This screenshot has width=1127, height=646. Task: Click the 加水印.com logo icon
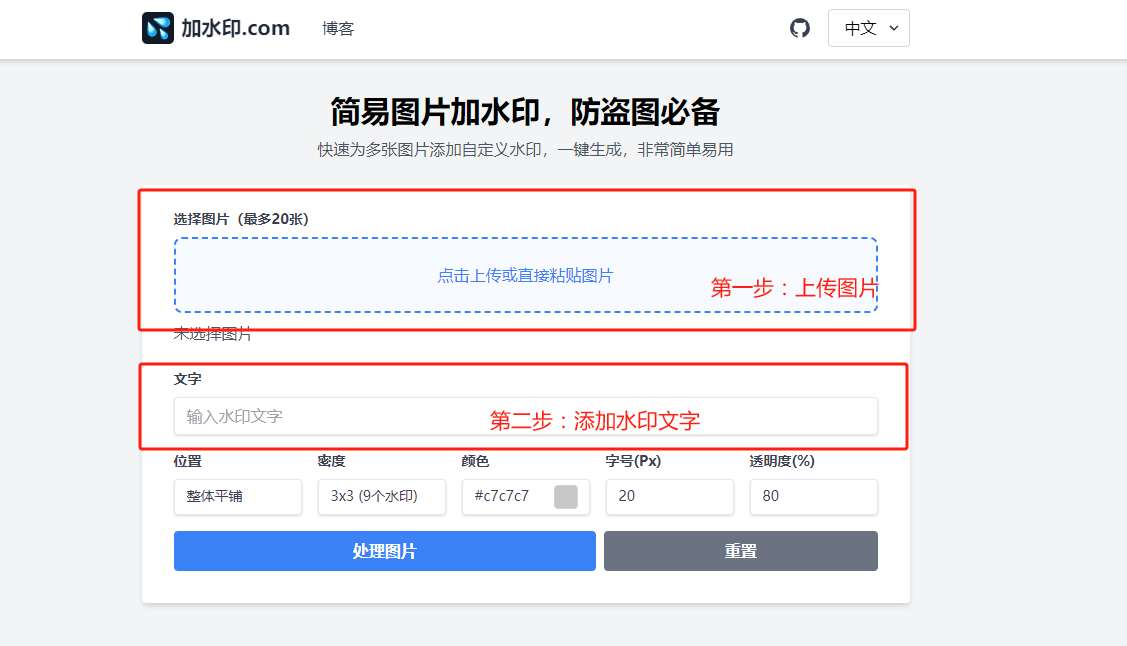click(x=157, y=28)
